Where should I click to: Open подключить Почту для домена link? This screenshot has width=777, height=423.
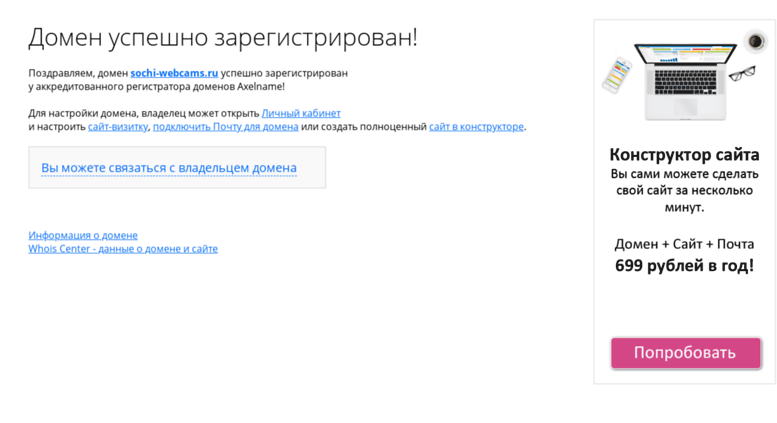click(x=225, y=126)
